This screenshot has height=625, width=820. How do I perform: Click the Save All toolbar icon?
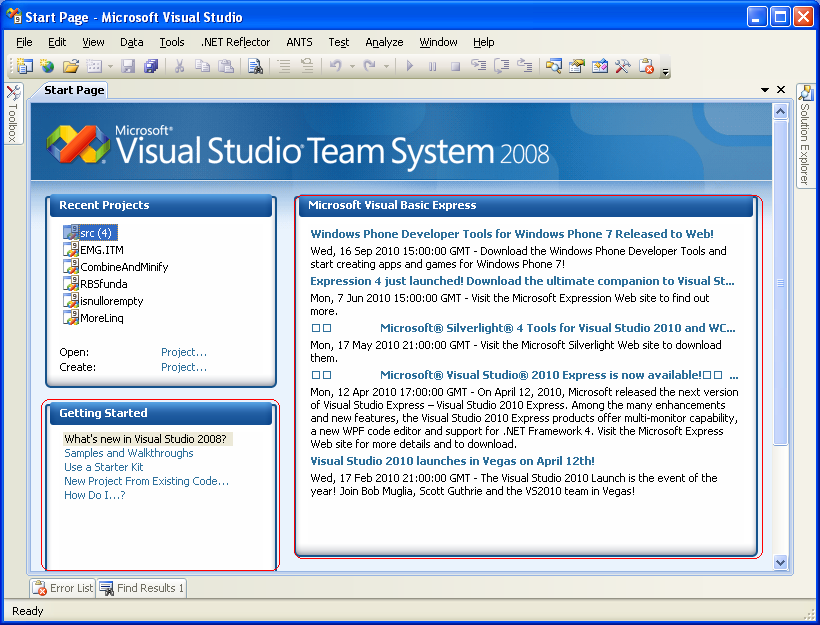[151, 66]
